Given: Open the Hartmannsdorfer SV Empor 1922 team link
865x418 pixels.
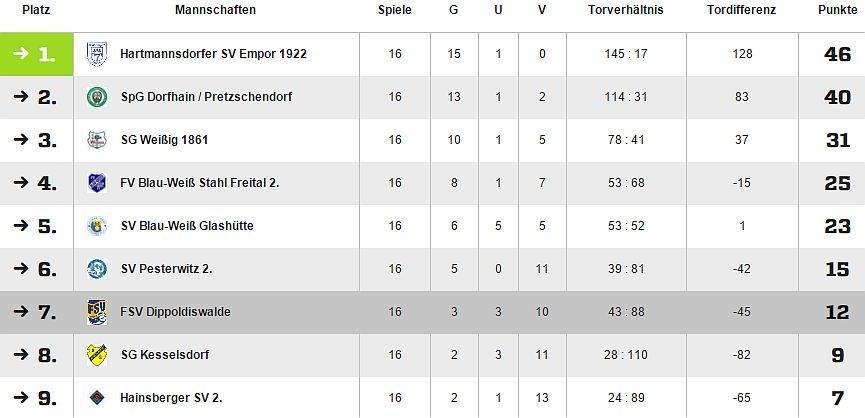Looking at the screenshot, I should [213, 54].
